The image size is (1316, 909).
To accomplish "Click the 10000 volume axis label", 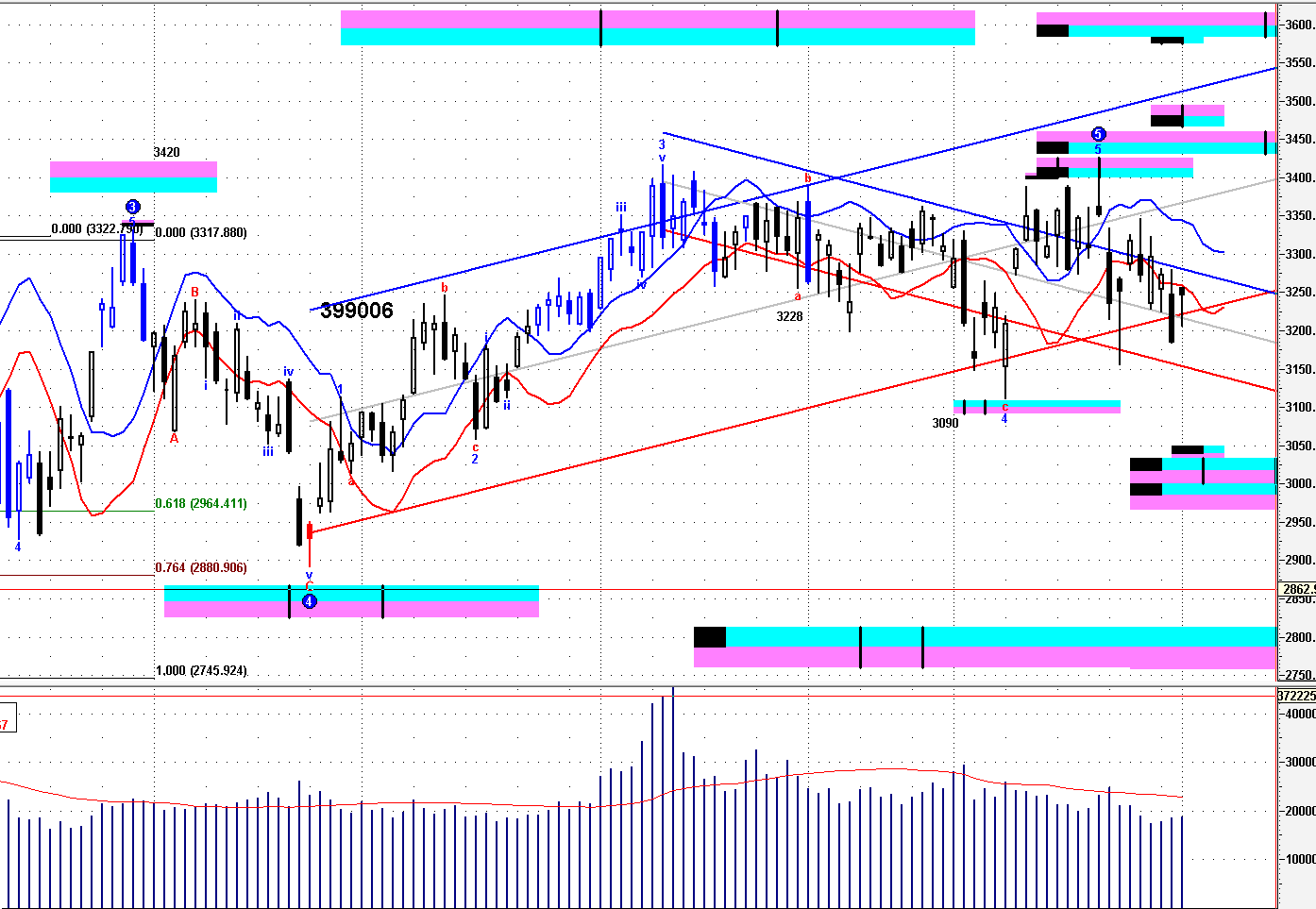I will click(1300, 859).
